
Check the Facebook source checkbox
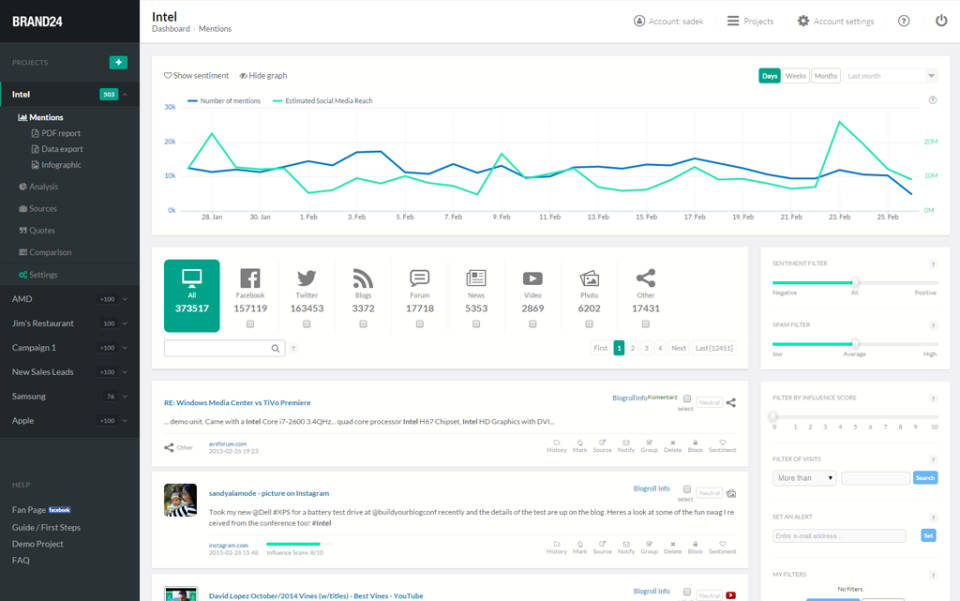point(250,324)
